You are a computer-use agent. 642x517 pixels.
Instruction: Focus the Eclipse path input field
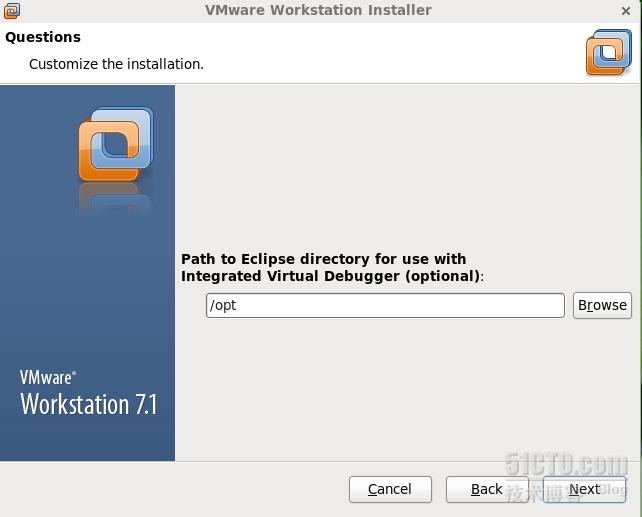[385, 305]
